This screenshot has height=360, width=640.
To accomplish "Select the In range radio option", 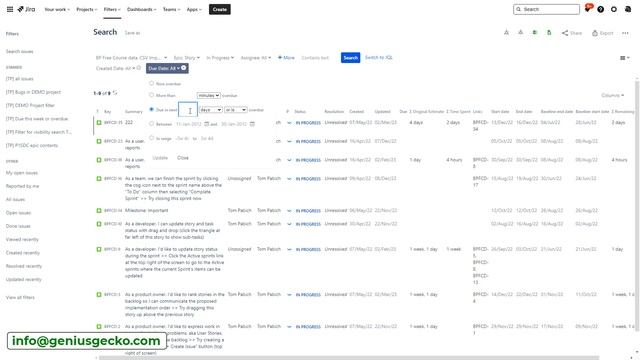I will 151,138.
